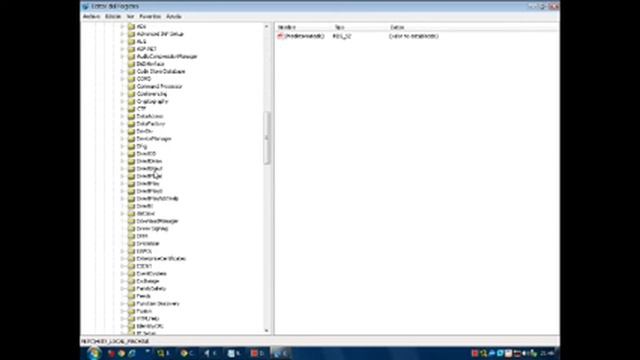
Task: Click the Command Processor folder icon
Action: point(131,87)
